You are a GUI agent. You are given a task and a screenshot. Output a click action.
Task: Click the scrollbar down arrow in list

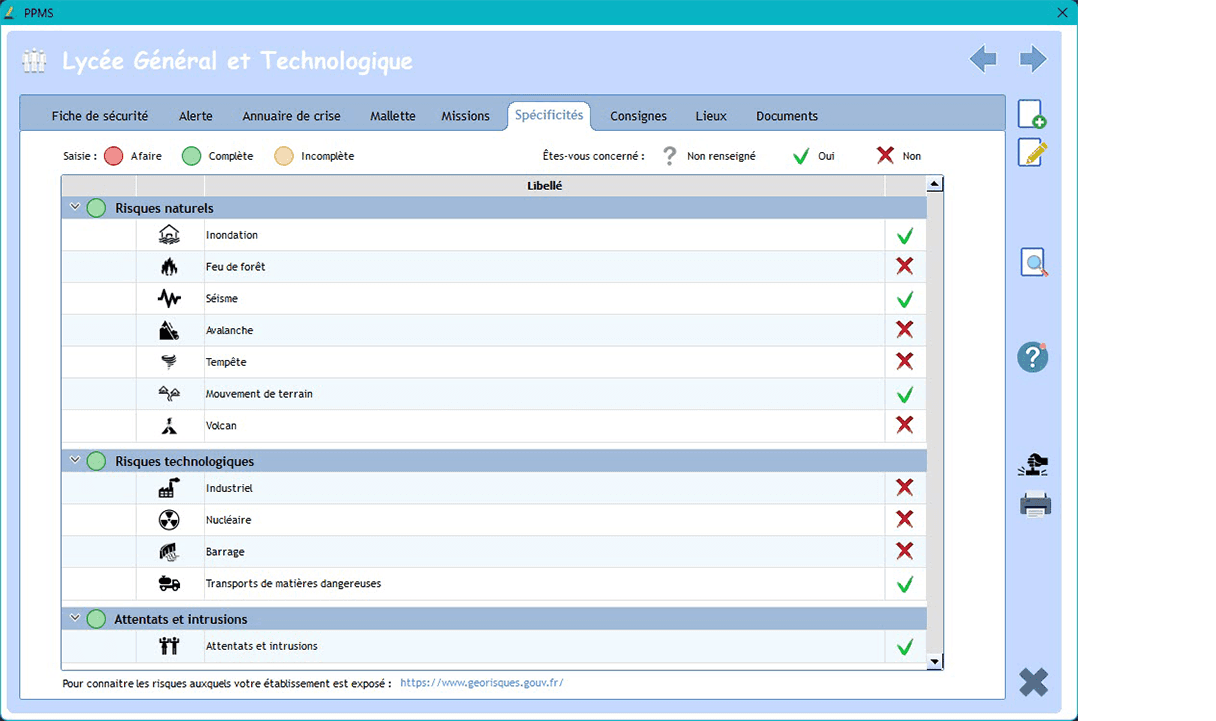935,662
